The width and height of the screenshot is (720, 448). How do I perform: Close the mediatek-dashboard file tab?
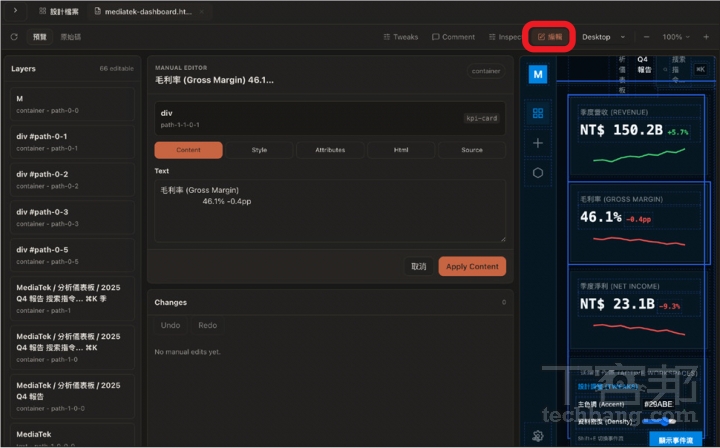202,11
